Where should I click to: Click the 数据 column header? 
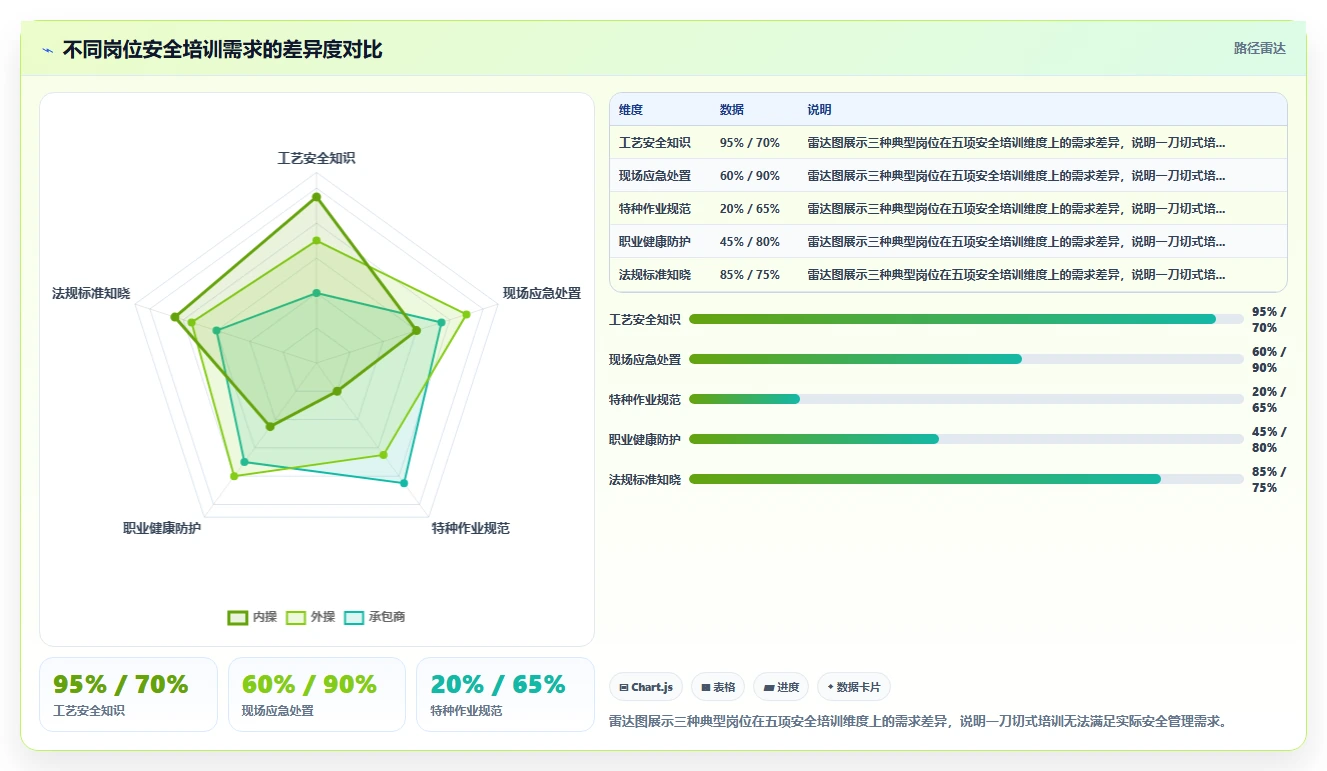pos(732,110)
